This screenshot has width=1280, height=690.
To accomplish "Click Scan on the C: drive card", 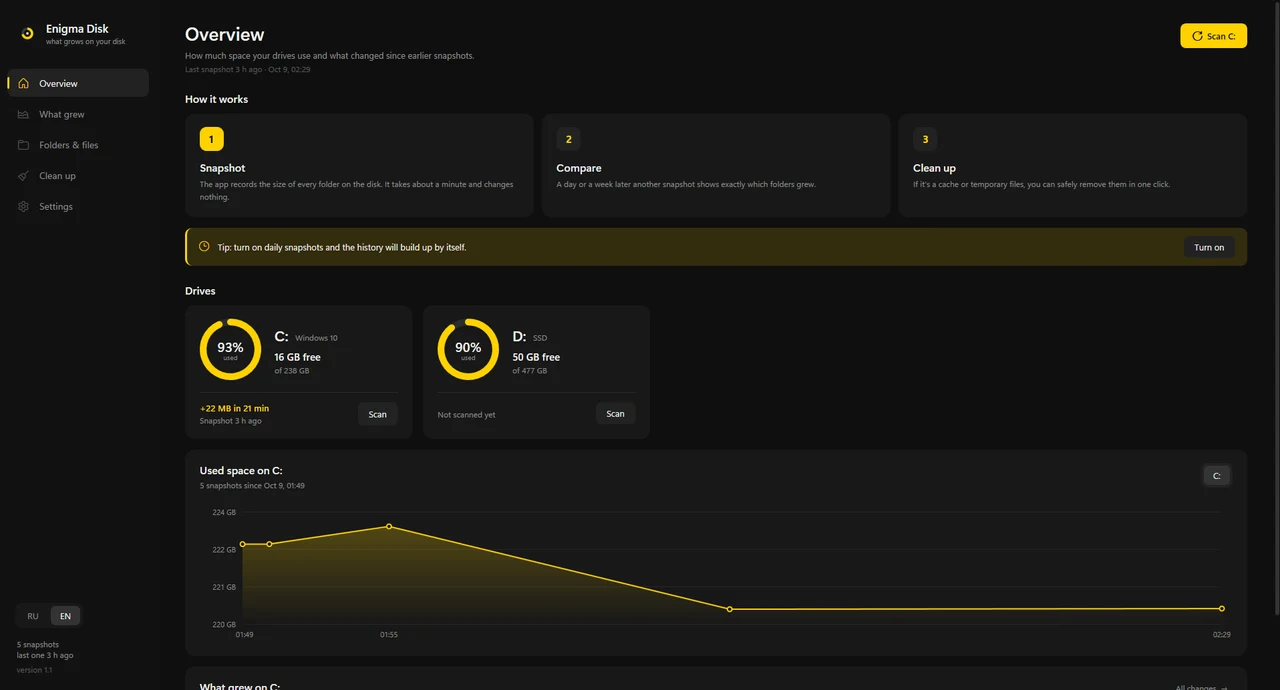I will click(377, 414).
